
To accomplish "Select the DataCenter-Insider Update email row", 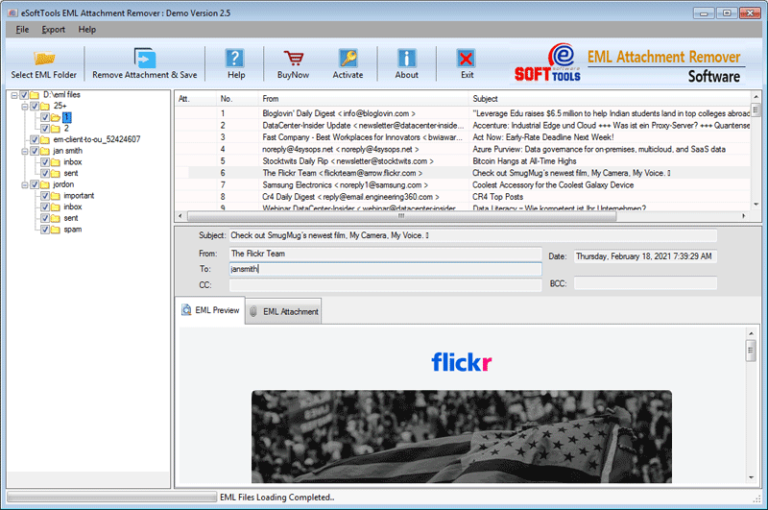I will (462, 125).
